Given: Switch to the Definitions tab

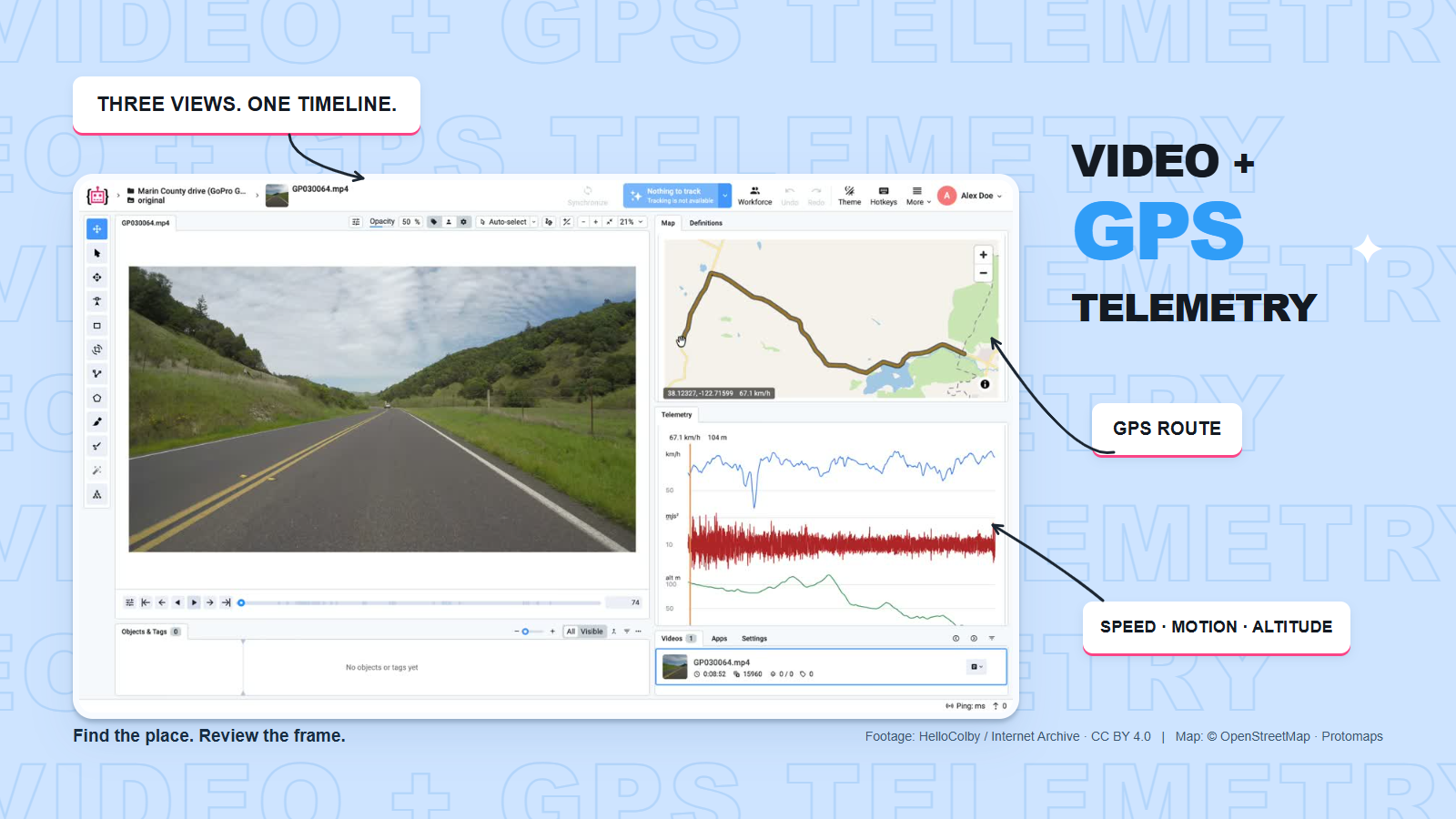Looking at the screenshot, I should pos(705,223).
